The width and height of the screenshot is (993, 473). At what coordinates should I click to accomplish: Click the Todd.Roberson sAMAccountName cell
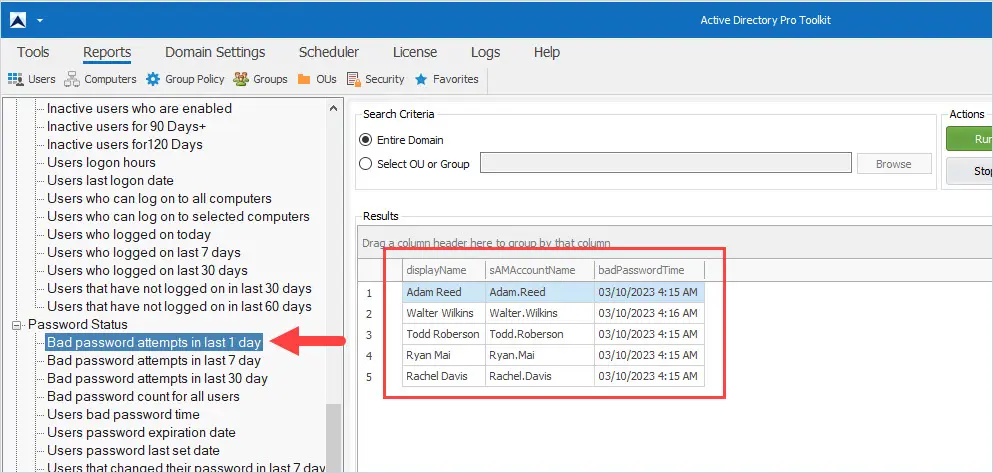(x=540, y=334)
